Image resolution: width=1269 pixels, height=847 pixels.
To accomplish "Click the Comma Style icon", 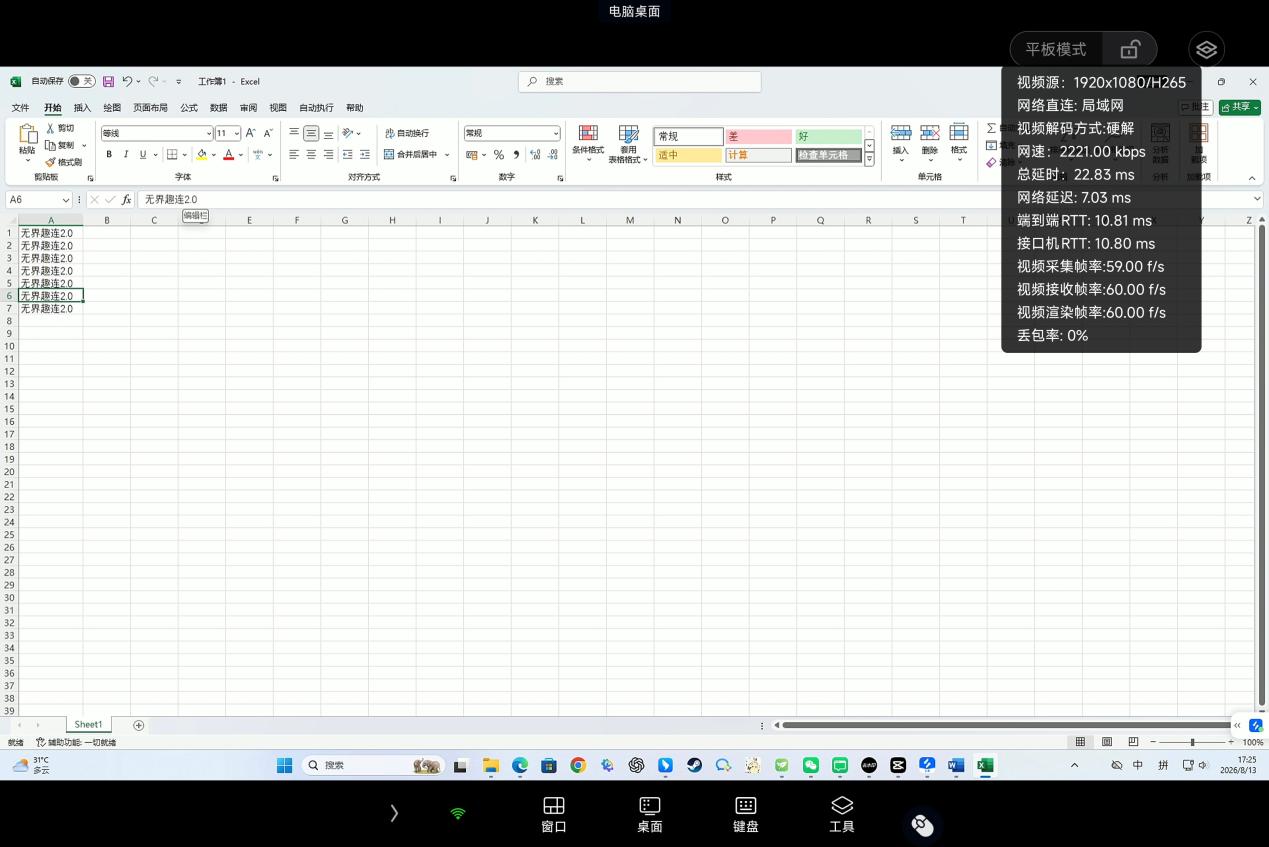I will coord(516,155).
